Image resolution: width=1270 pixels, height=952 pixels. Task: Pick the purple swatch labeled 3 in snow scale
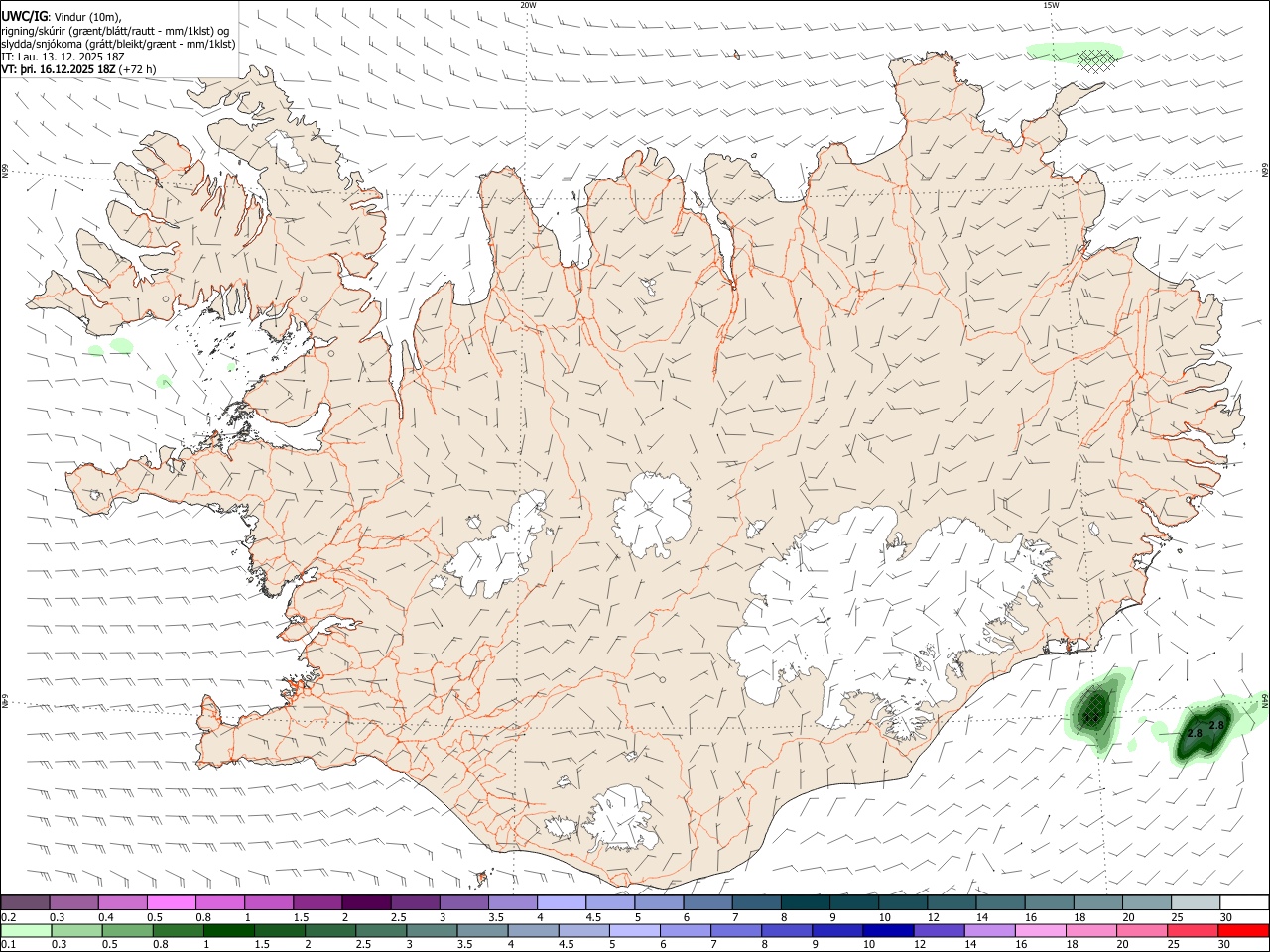click(x=463, y=902)
